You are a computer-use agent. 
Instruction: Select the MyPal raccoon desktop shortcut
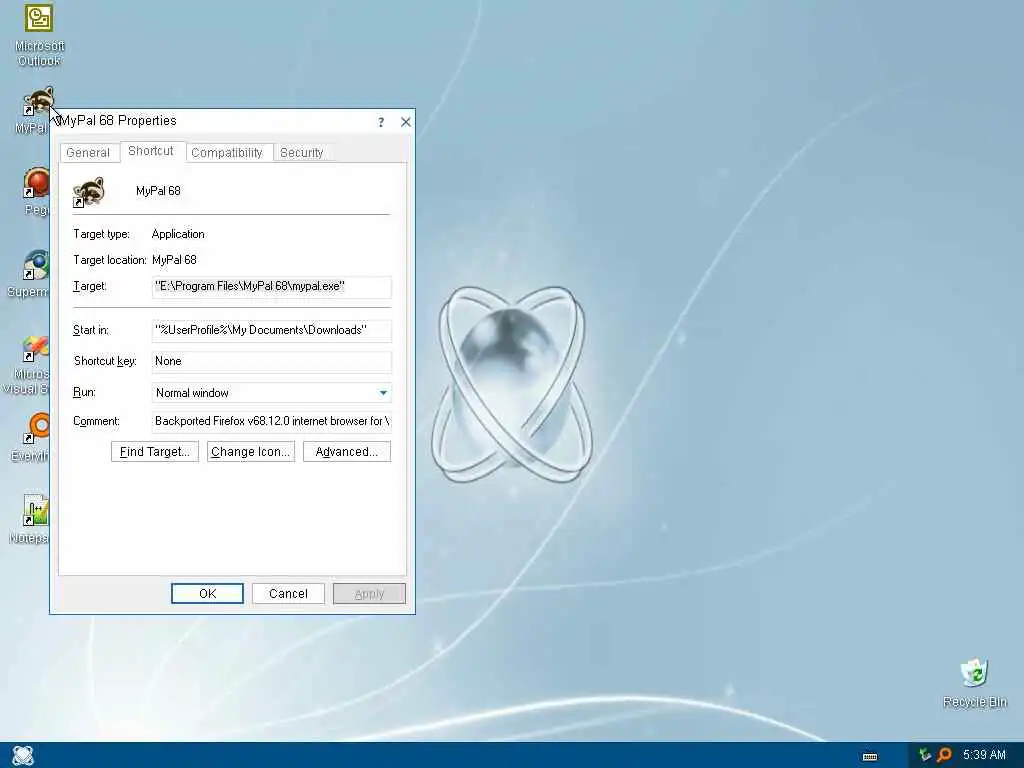37,103
